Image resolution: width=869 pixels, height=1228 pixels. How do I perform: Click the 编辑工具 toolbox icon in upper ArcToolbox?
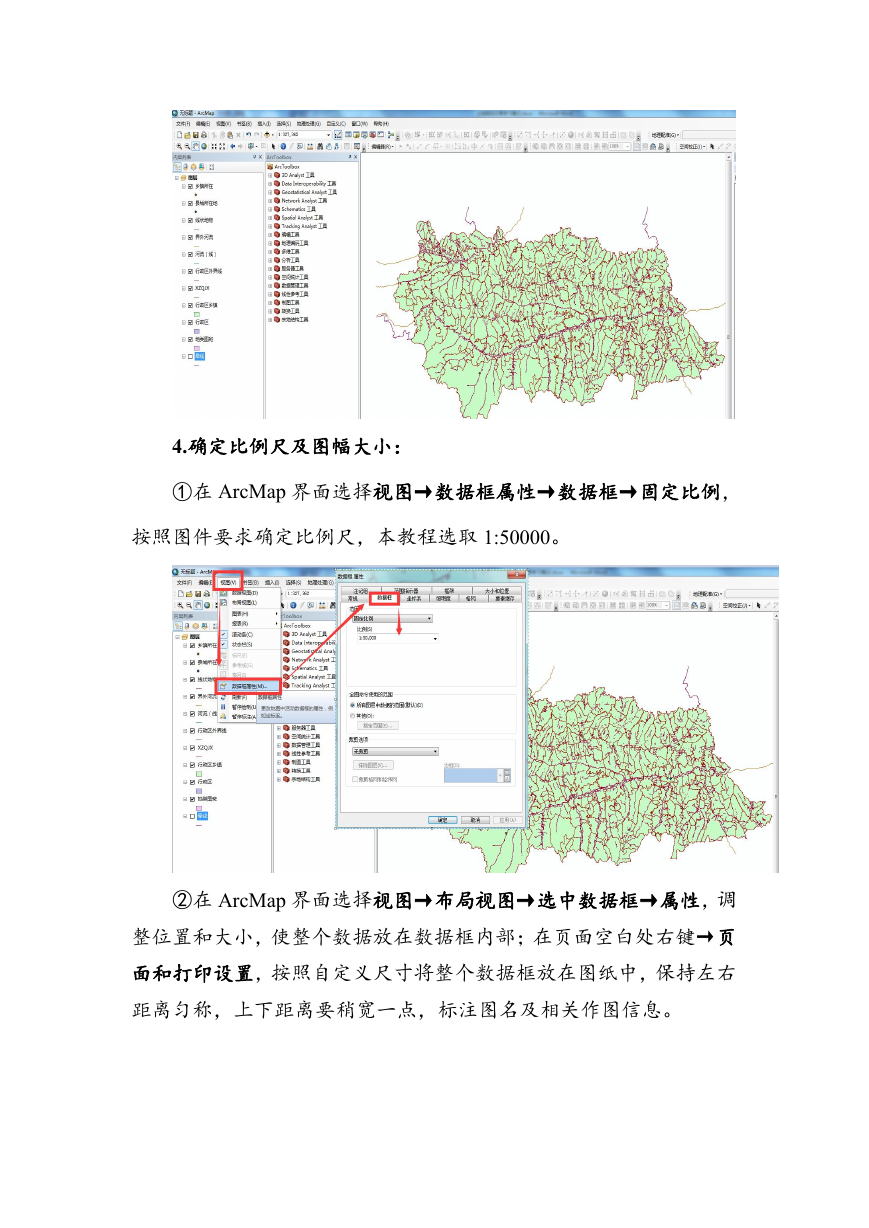tap(277, 234)
